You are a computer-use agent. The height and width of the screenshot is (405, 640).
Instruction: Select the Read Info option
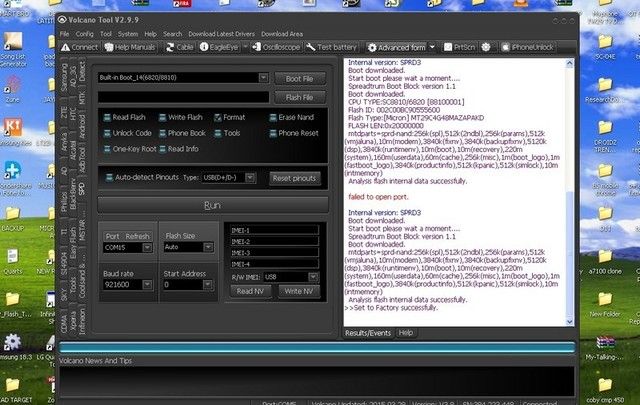coord(178,149)
